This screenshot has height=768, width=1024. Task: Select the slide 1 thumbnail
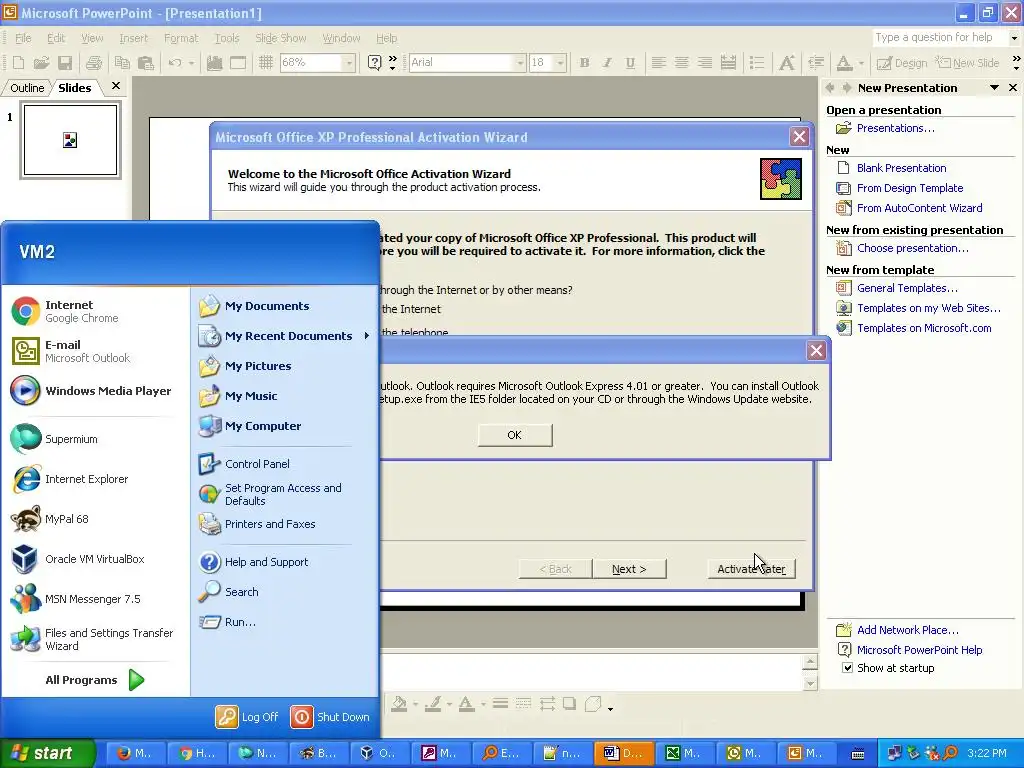pyautogui.click(x=71, y=140)
